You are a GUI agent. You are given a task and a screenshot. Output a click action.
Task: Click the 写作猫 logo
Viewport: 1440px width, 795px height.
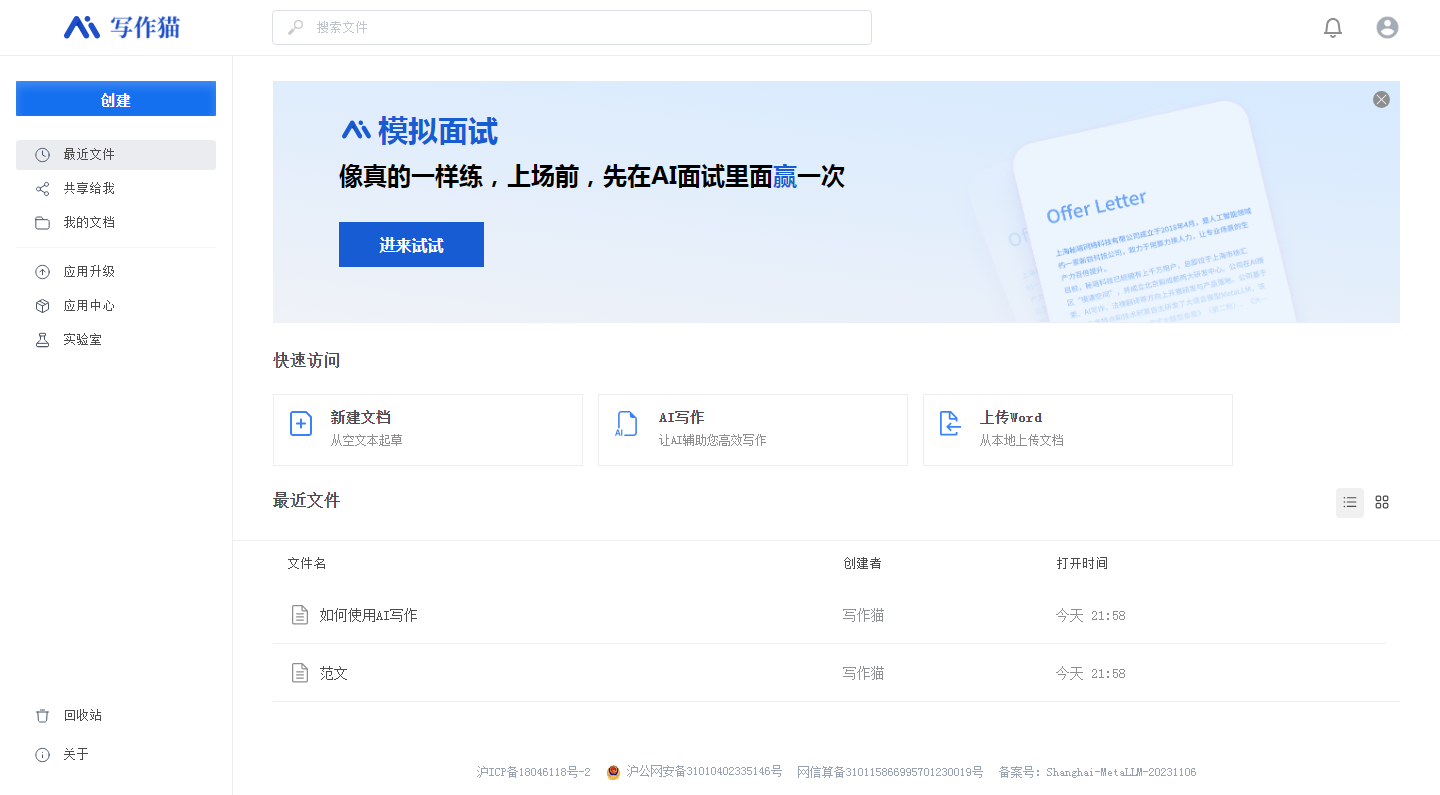[x=122, y=27]
